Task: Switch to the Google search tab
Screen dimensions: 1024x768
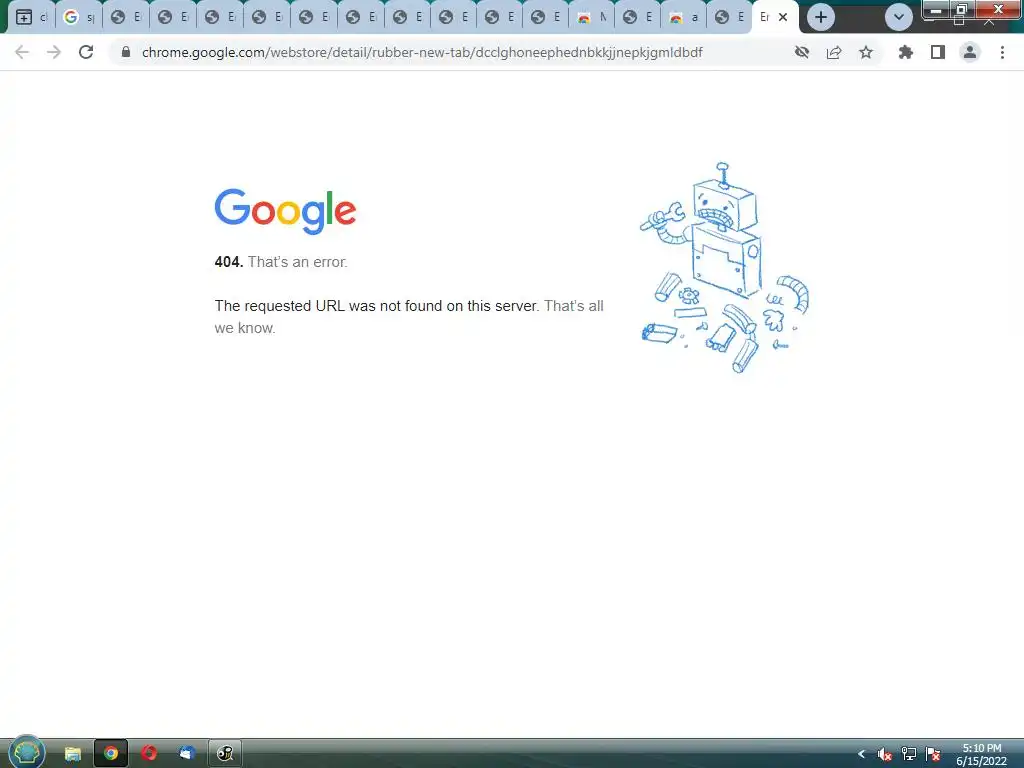Action: [78, 18]
